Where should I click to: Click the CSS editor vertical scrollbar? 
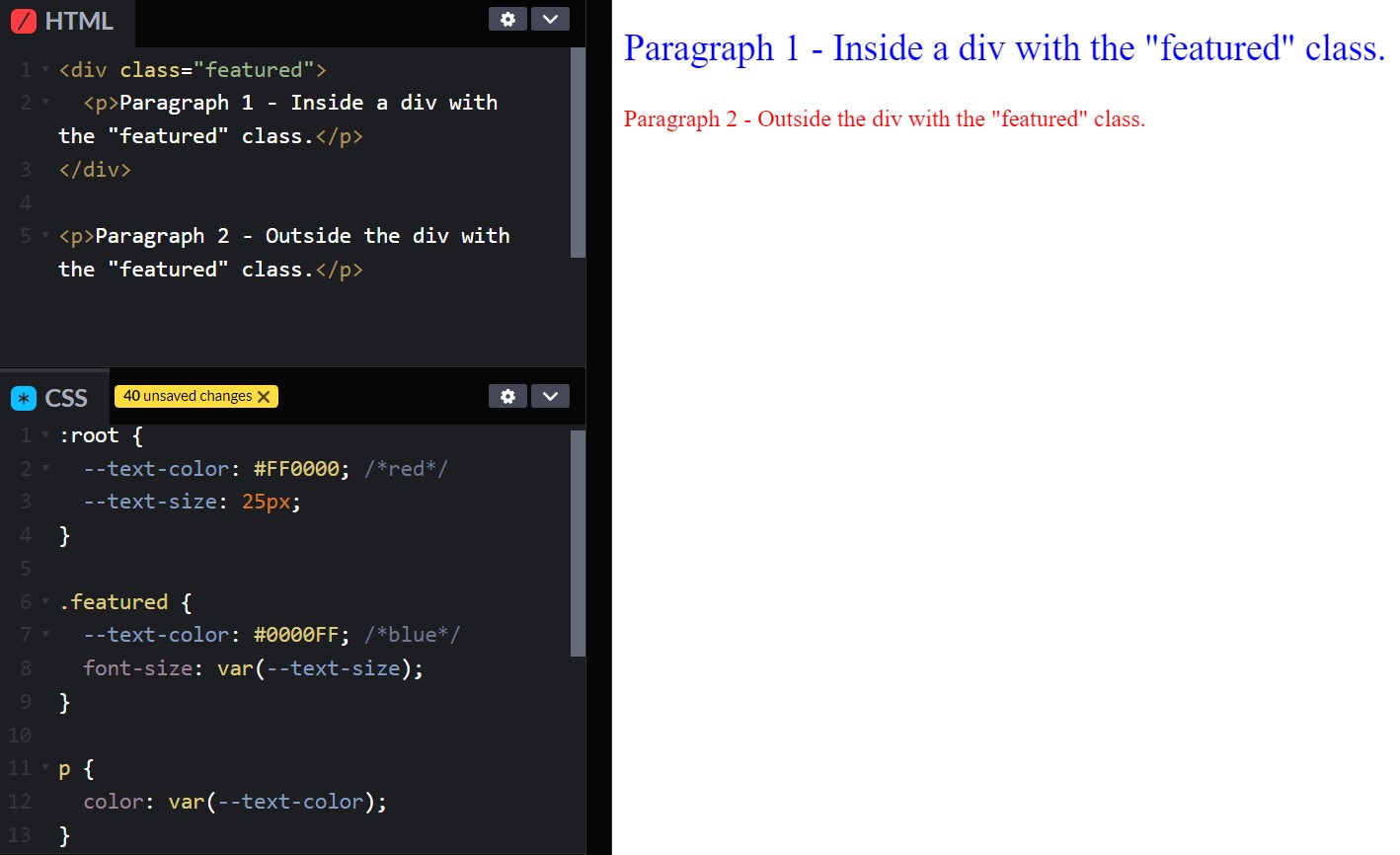point(578,543)
